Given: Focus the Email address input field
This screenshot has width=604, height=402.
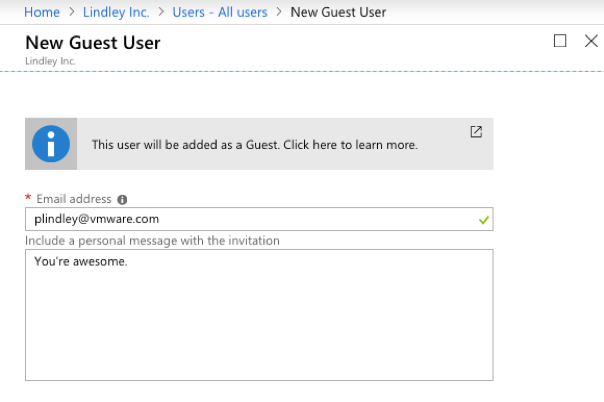Looking at the screenshot, I should point(250,219).
